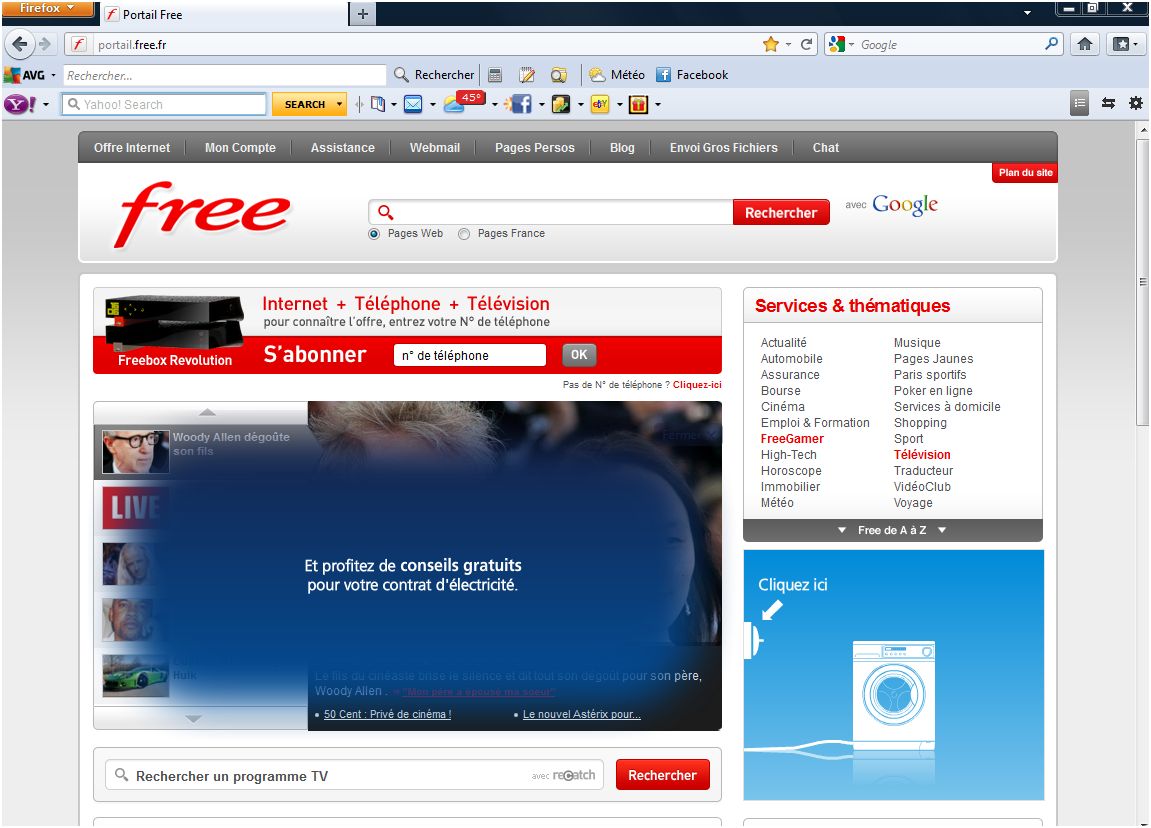Click the Facebook icon in AVG toolbar
This screenshot has width=1151, height=828.
pyautogui.click(x=664, y=75)
